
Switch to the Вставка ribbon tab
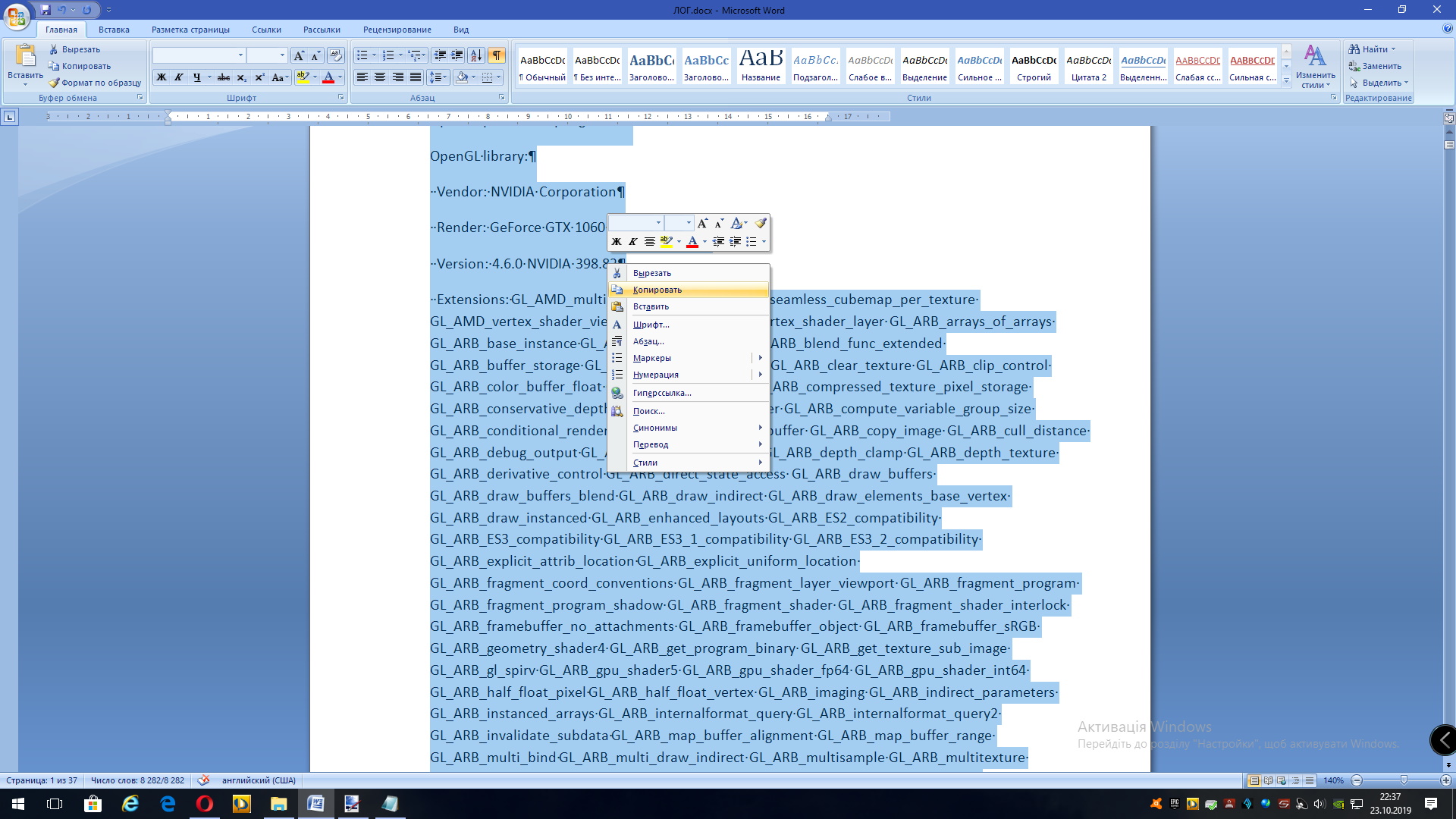[x=114, y=30]
